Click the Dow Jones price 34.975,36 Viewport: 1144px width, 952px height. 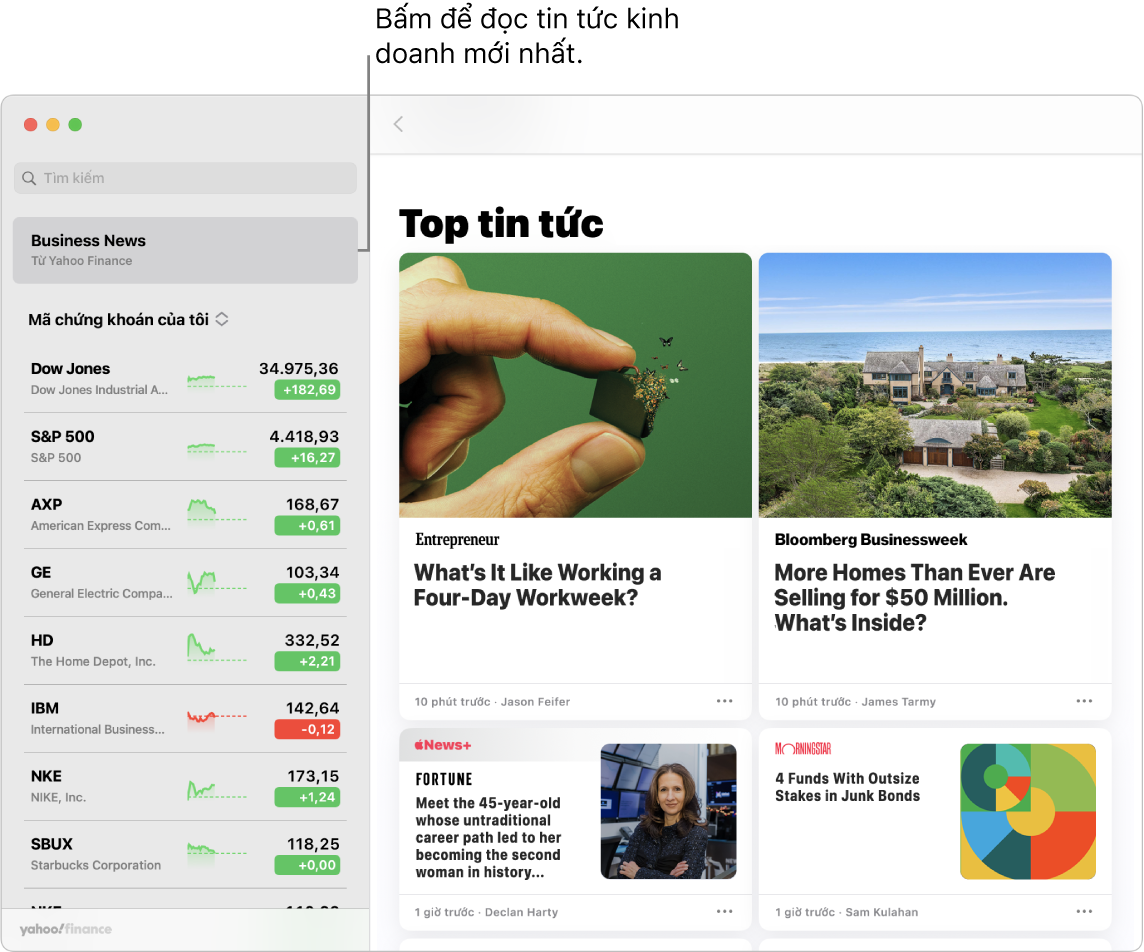click(x=298, y=368)
